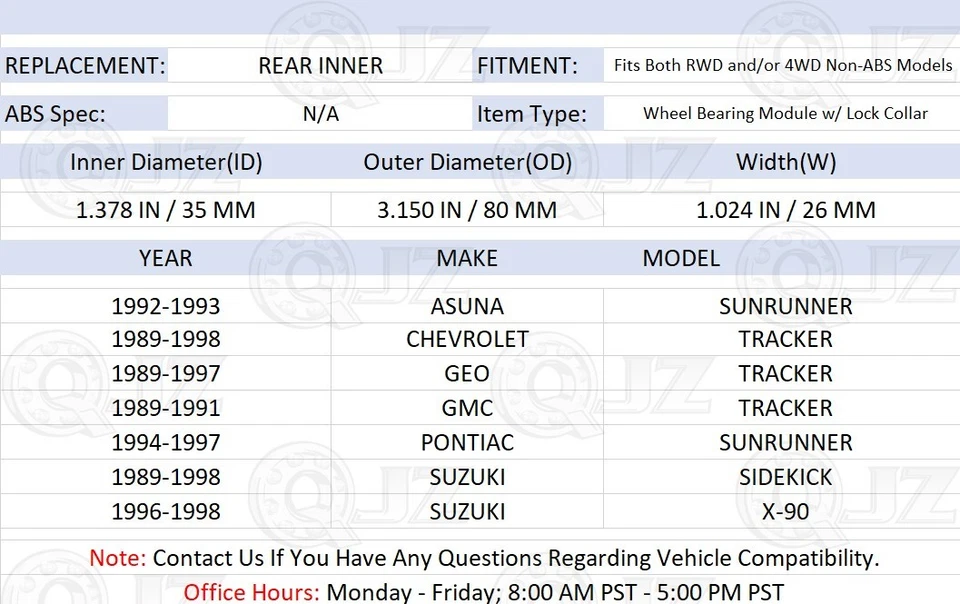Select Wheel Bearing Module w/ Lock Collar text
The width and height of the screenshot is (960, 604).
click(x=786, y=114)
